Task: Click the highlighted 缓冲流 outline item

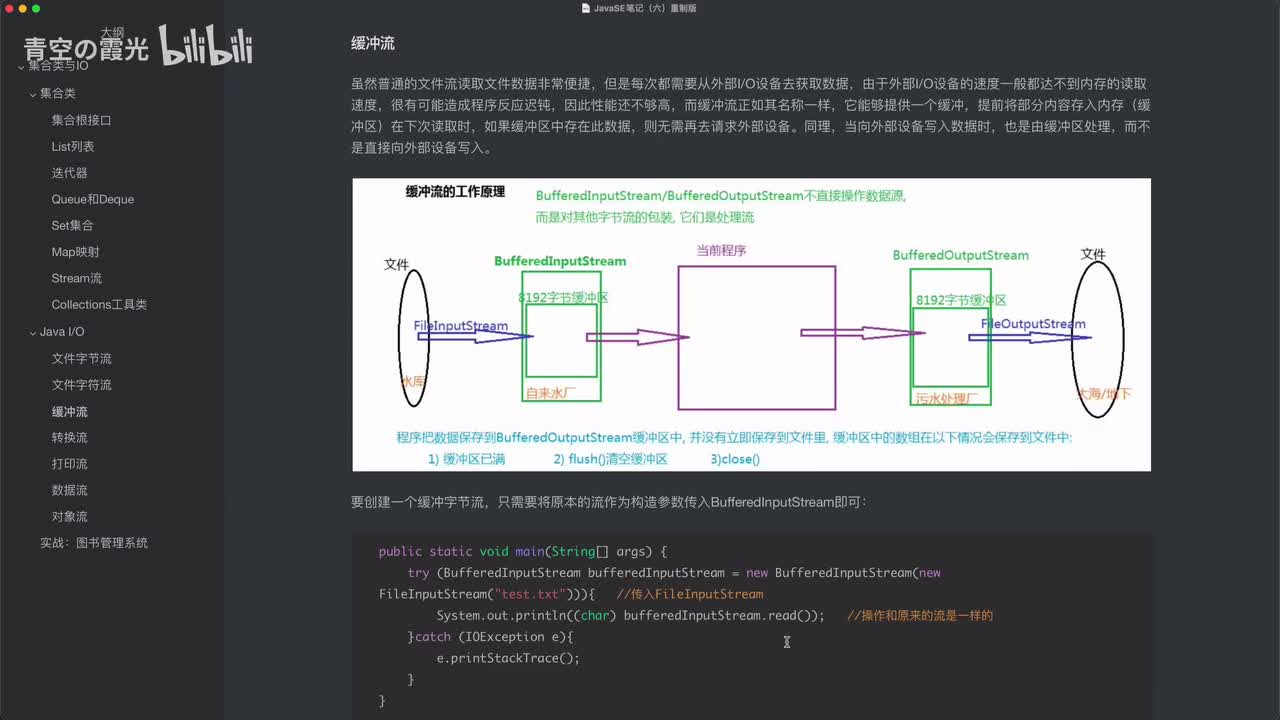Action: click(70, 412)
